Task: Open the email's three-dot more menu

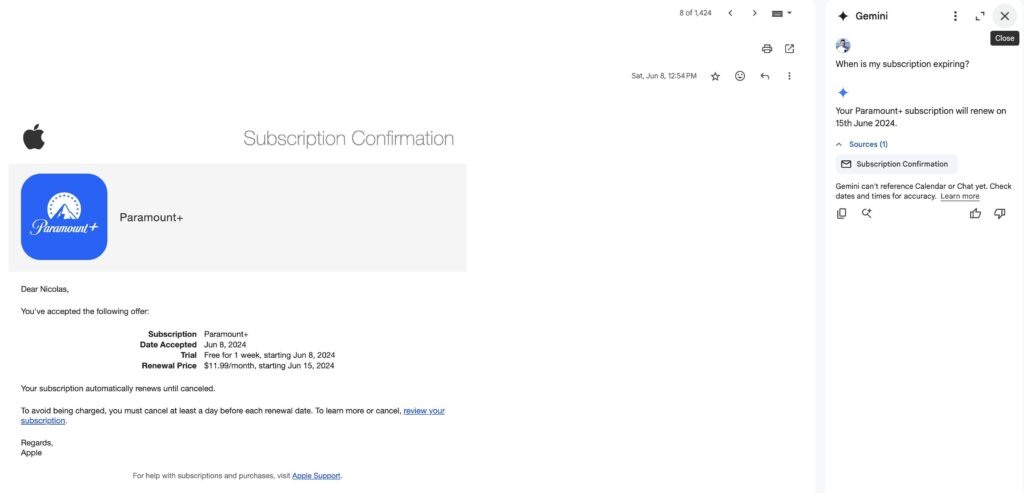Action: [x=789, y=76]
